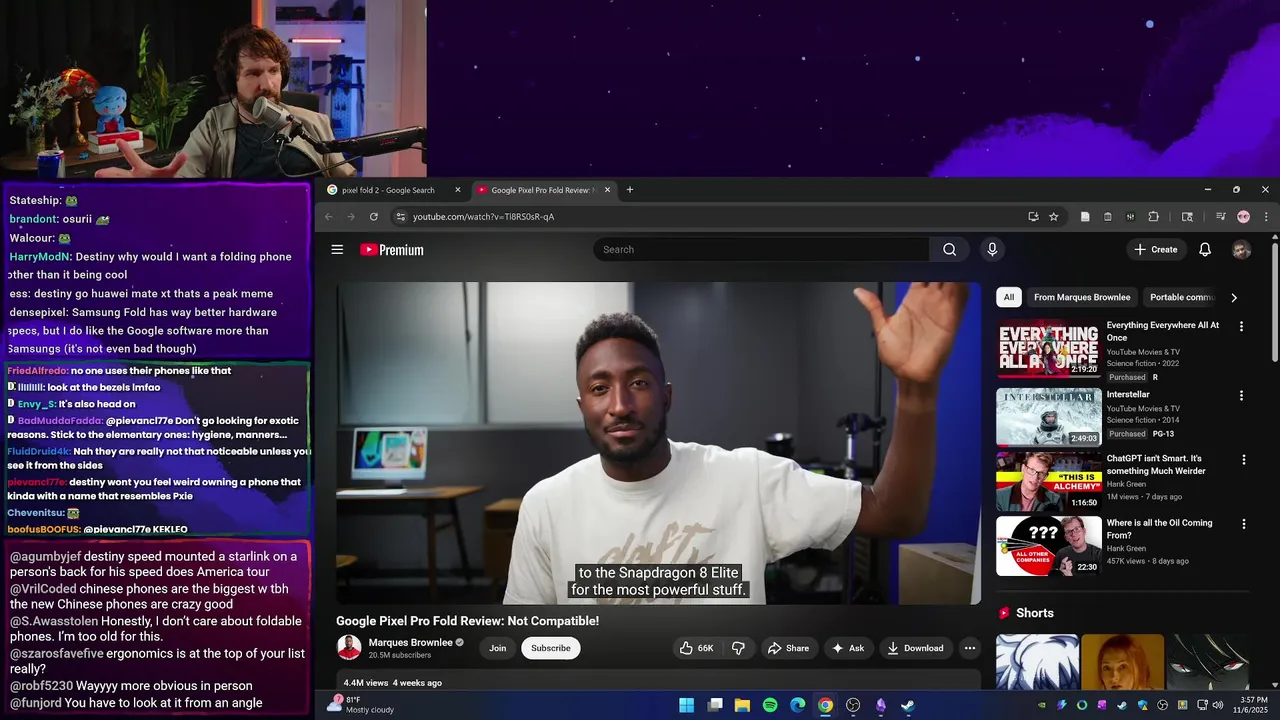Click the video player to pause
The image size is (1280, 720).
tap(658, 442)
